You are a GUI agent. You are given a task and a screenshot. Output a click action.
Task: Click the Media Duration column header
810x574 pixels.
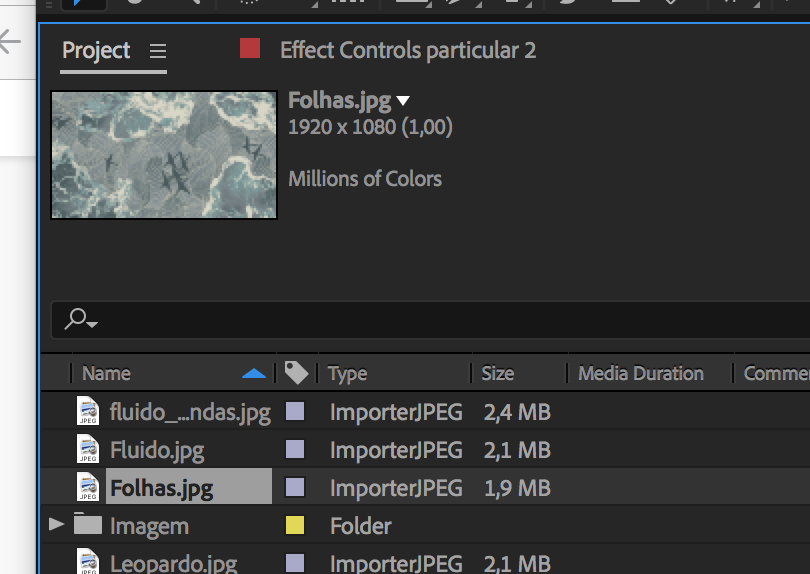pyautogui.click(x=641, y=373)
